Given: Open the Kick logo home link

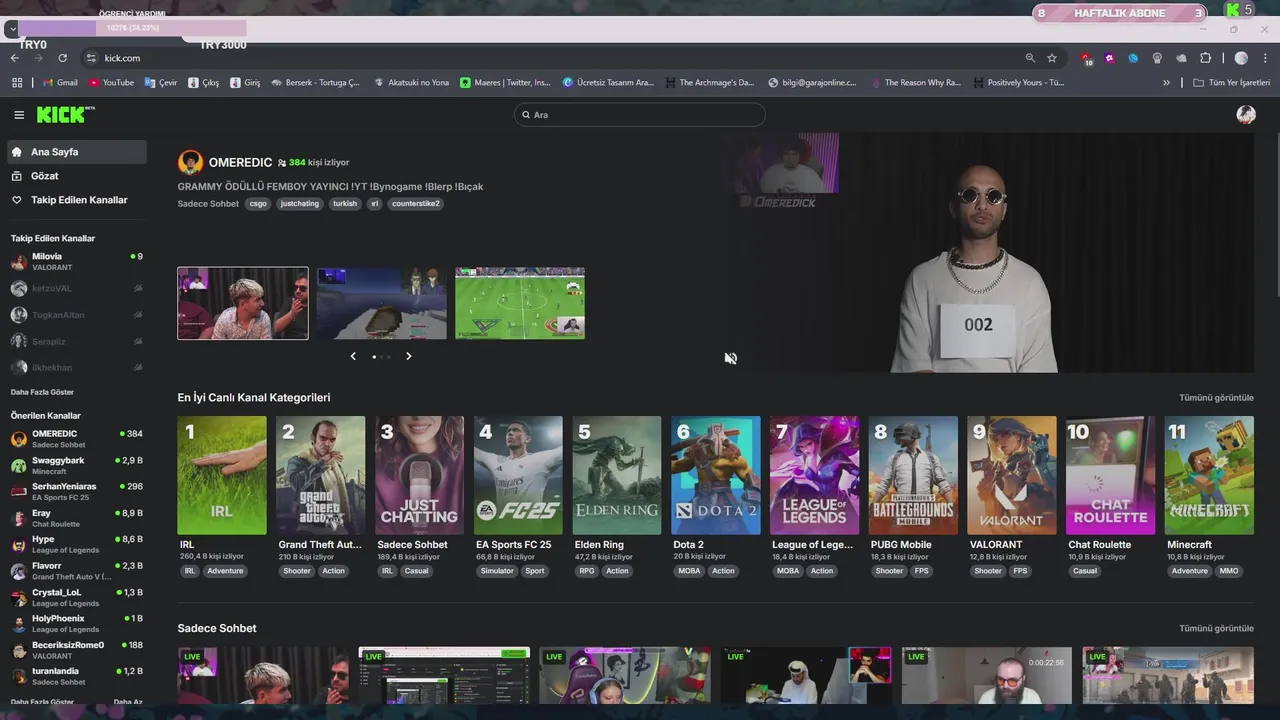Looking at the screenshot, I should point(64,115).
